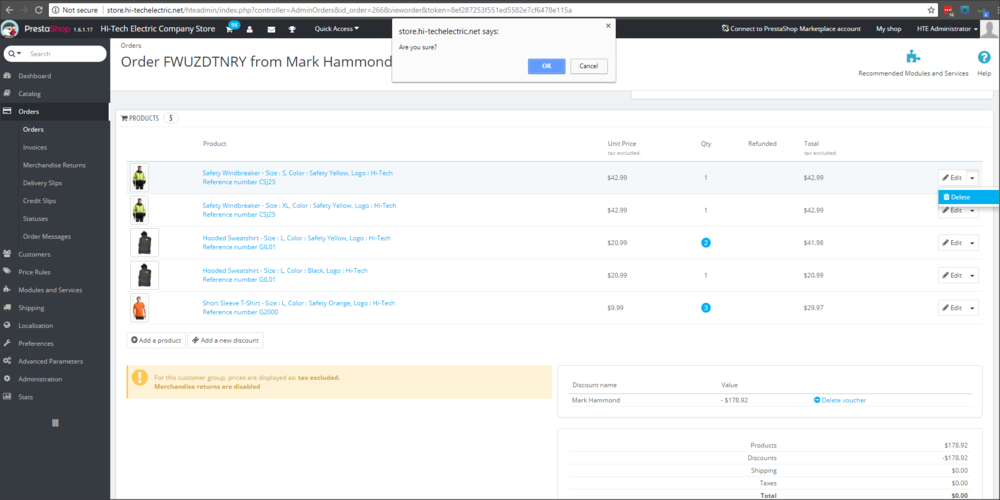The height and width of the screenshot is (500, 1000).
Task: Expand dropdown for Short Sleeve T-Shirt row
Action: 973,308
